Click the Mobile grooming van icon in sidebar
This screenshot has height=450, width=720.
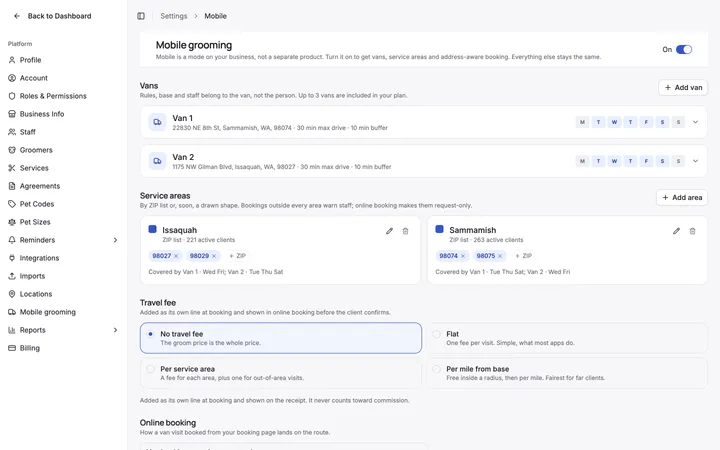[x=12, y=312]
